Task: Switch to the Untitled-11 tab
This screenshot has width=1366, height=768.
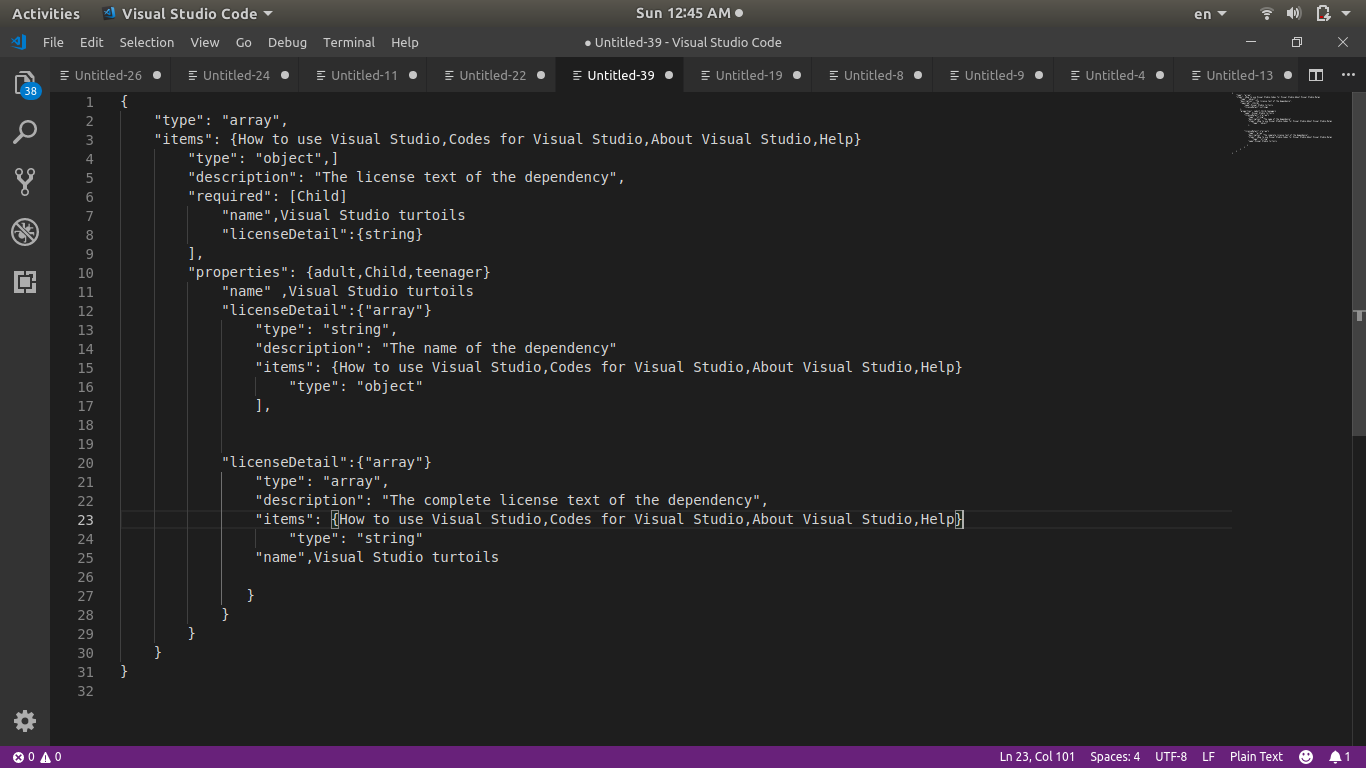Action: [x=364, y=75]
